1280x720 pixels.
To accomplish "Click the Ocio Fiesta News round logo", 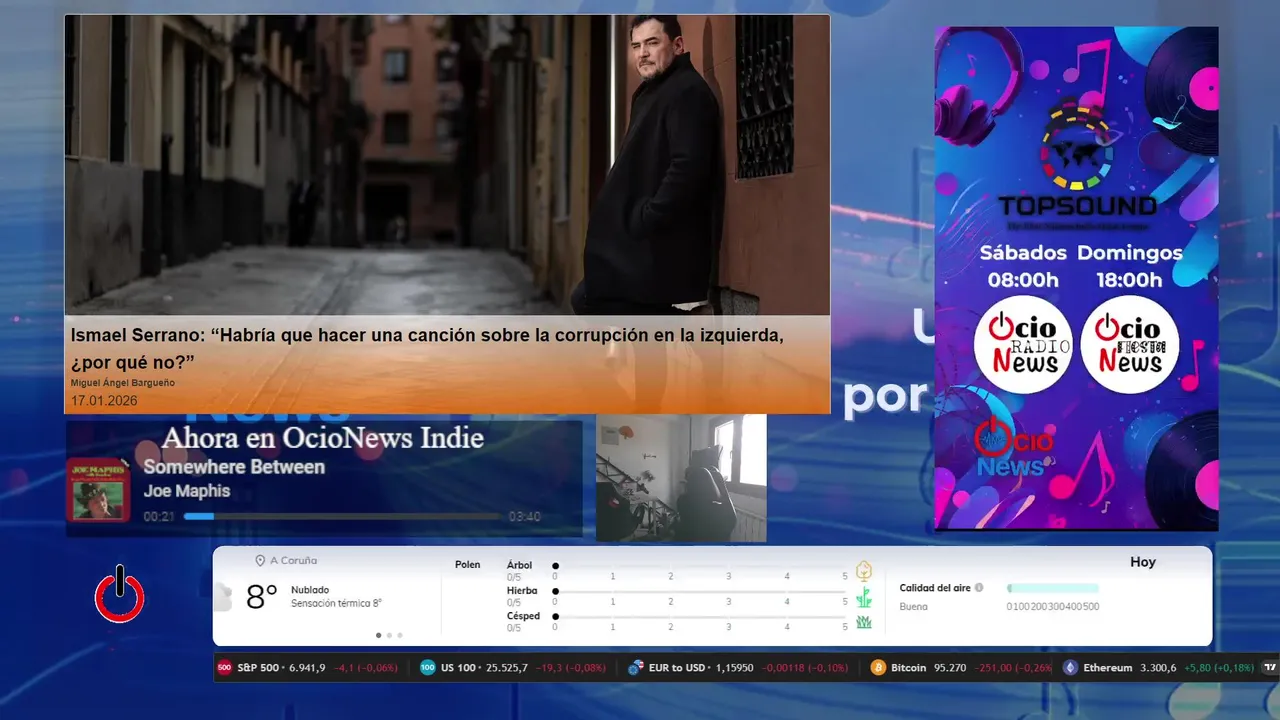I will click(x=1130, y=345).
